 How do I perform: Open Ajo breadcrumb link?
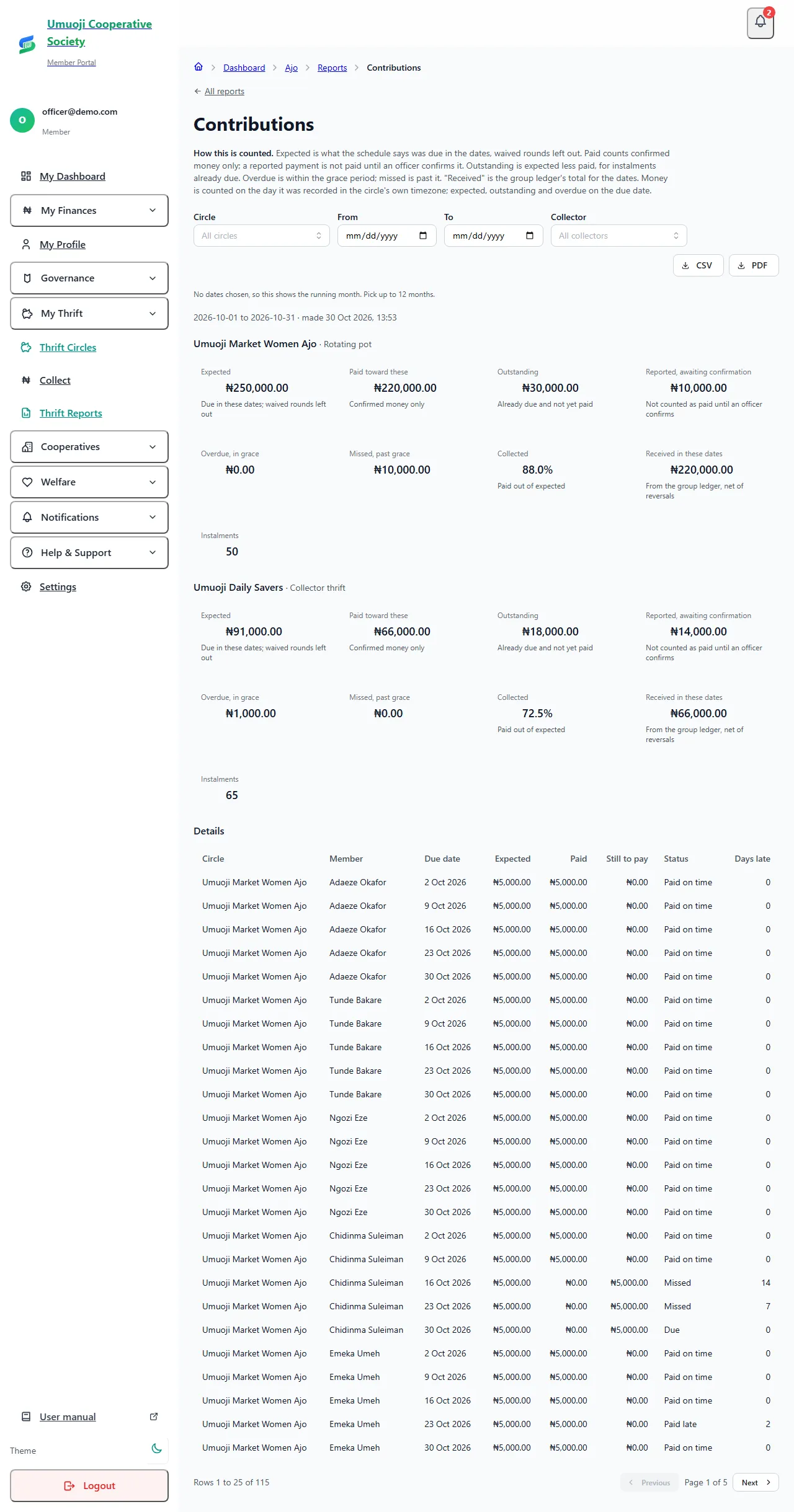point(292,68)
